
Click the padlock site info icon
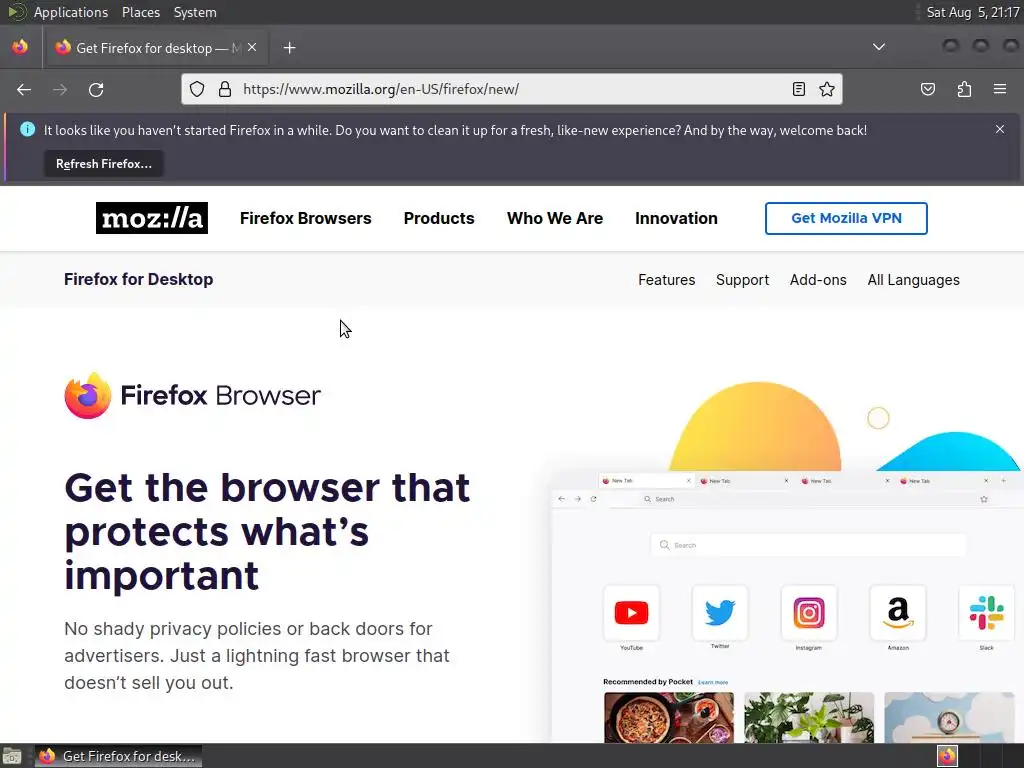[x=225, y=89]
